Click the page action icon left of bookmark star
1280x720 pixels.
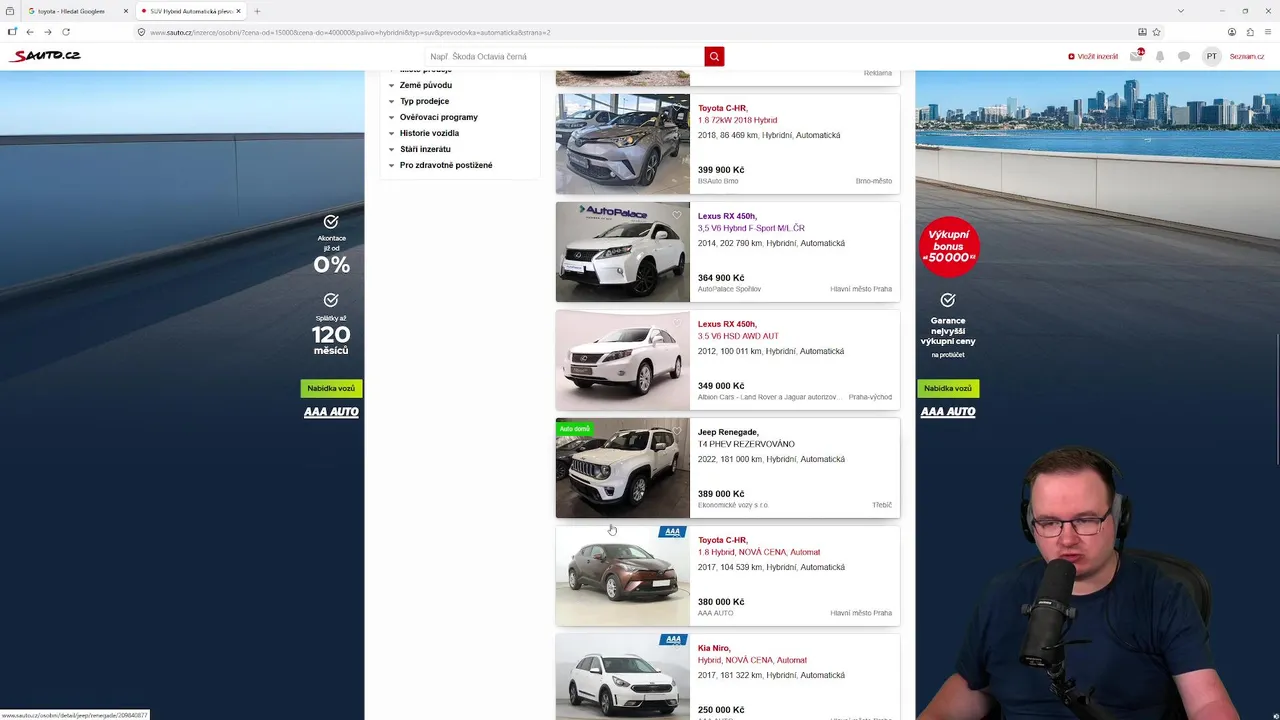point(1142,32)
